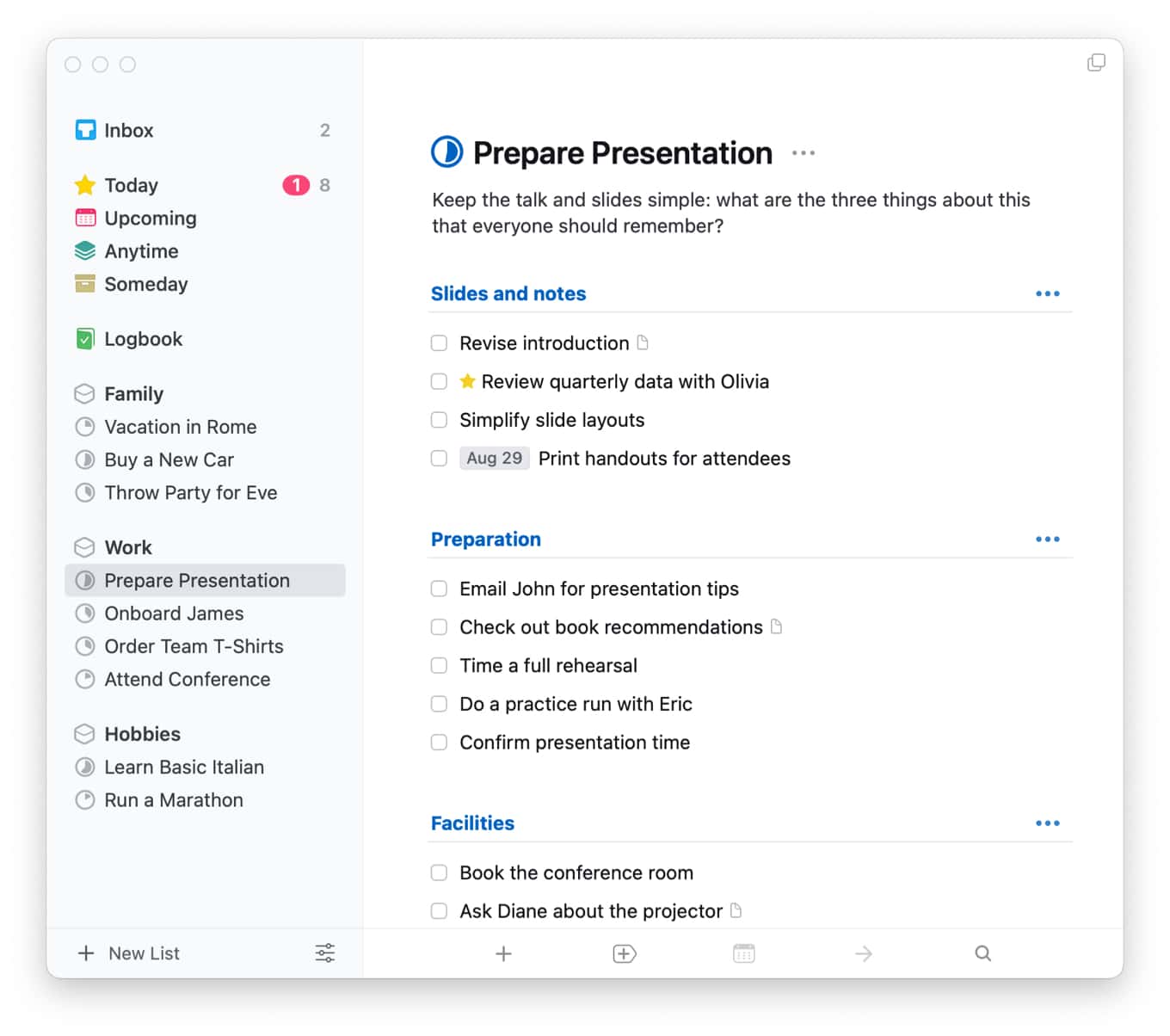Click the Prepare Presentation title
Screen dimensions: 1170x1036
click(x=623, y=153)
